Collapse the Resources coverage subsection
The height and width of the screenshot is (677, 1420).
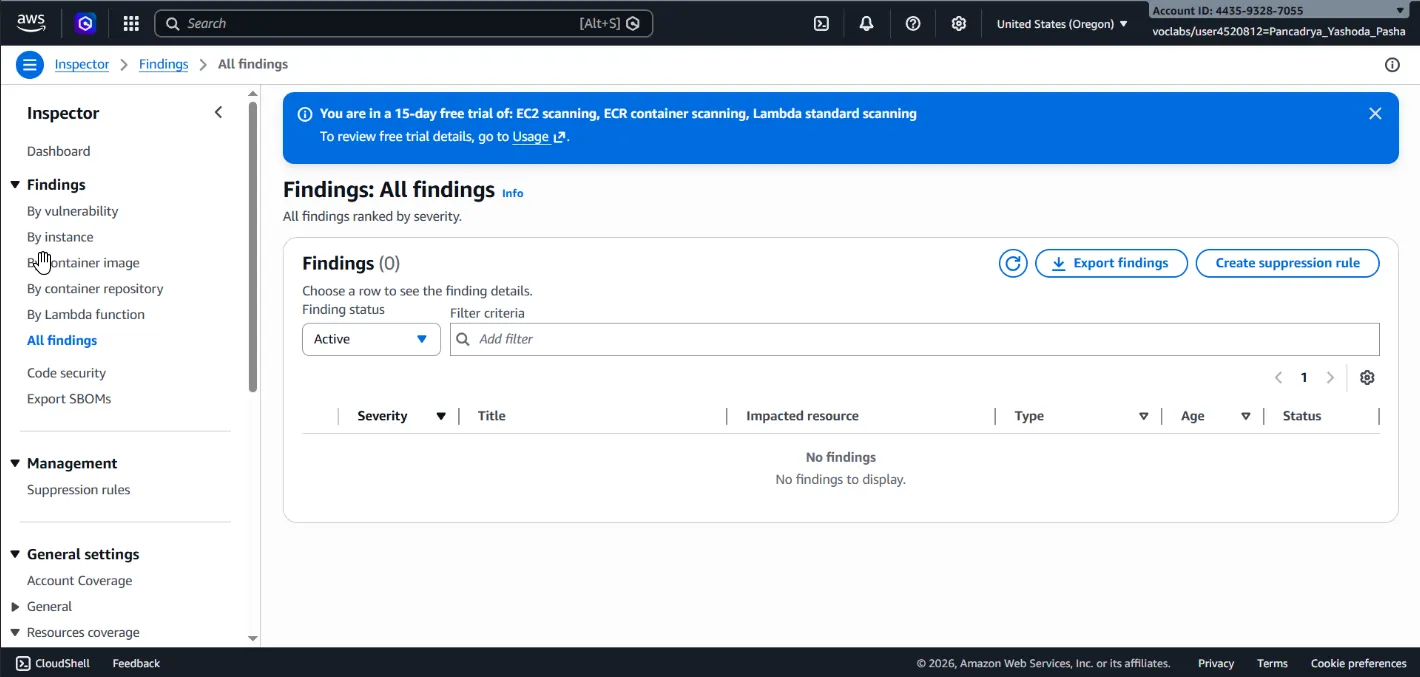15,632
